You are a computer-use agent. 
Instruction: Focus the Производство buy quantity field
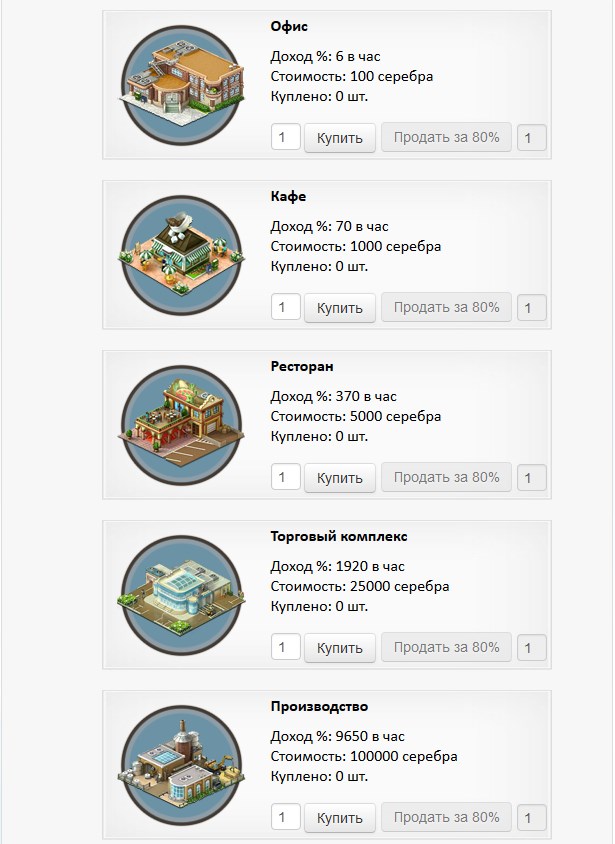286,818
